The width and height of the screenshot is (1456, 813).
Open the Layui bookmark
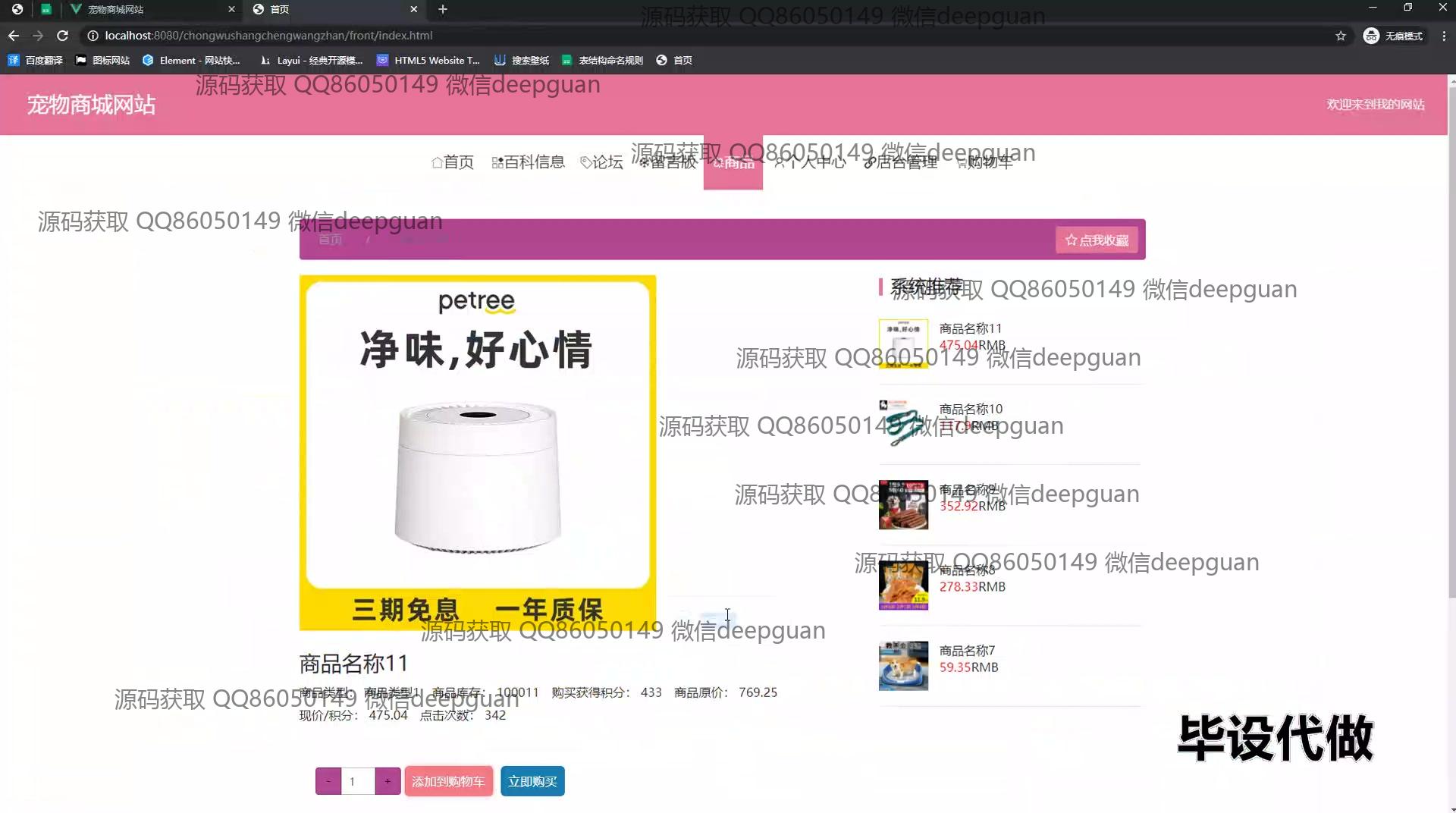(311, 60)
